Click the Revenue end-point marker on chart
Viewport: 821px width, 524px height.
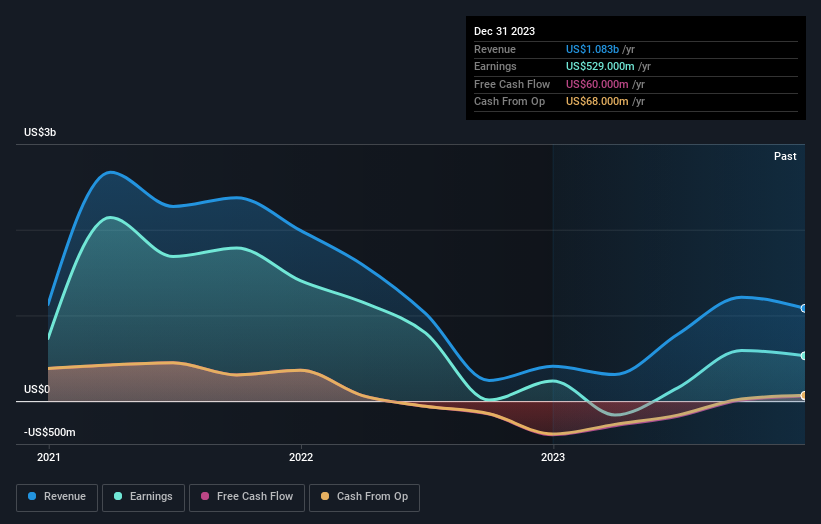click(804, 308)
